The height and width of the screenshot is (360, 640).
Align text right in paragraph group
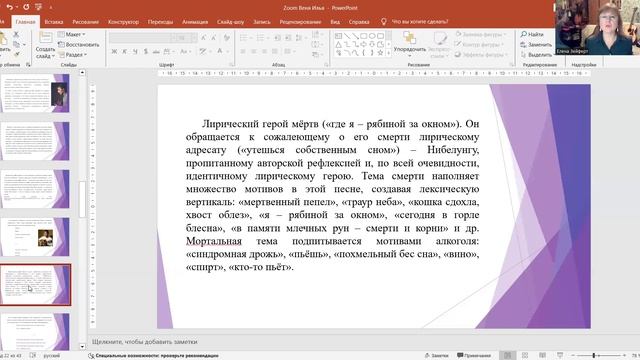264,51
